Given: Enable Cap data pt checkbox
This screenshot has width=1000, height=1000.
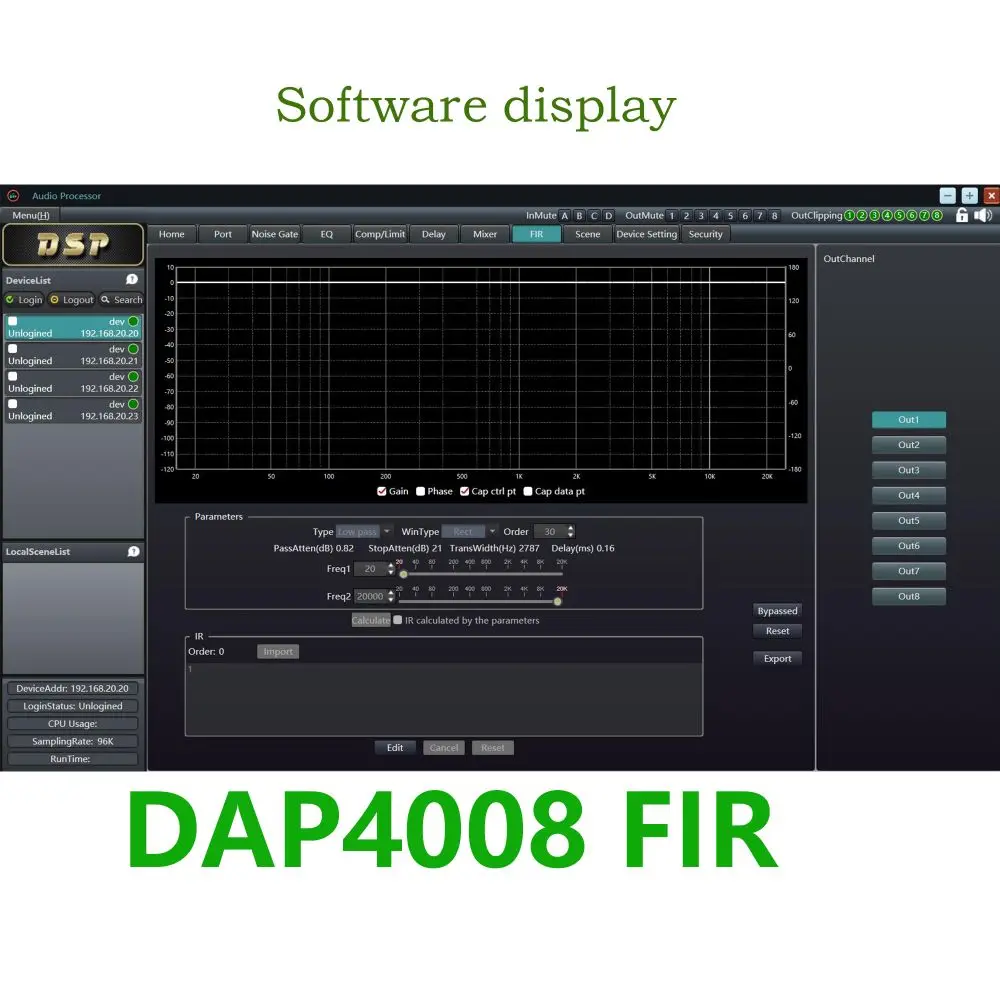Looking at the screenshot, I should [x=527, y=491].
